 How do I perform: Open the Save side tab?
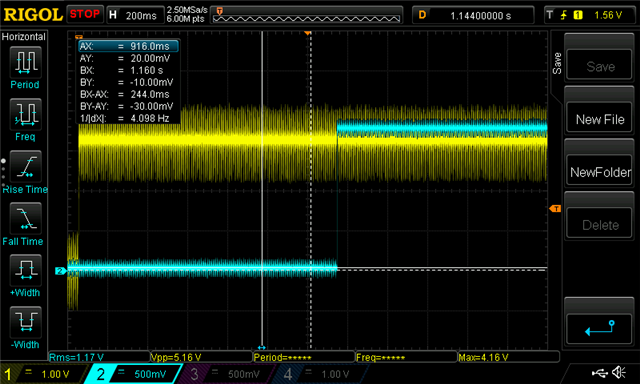click(557, 63)
